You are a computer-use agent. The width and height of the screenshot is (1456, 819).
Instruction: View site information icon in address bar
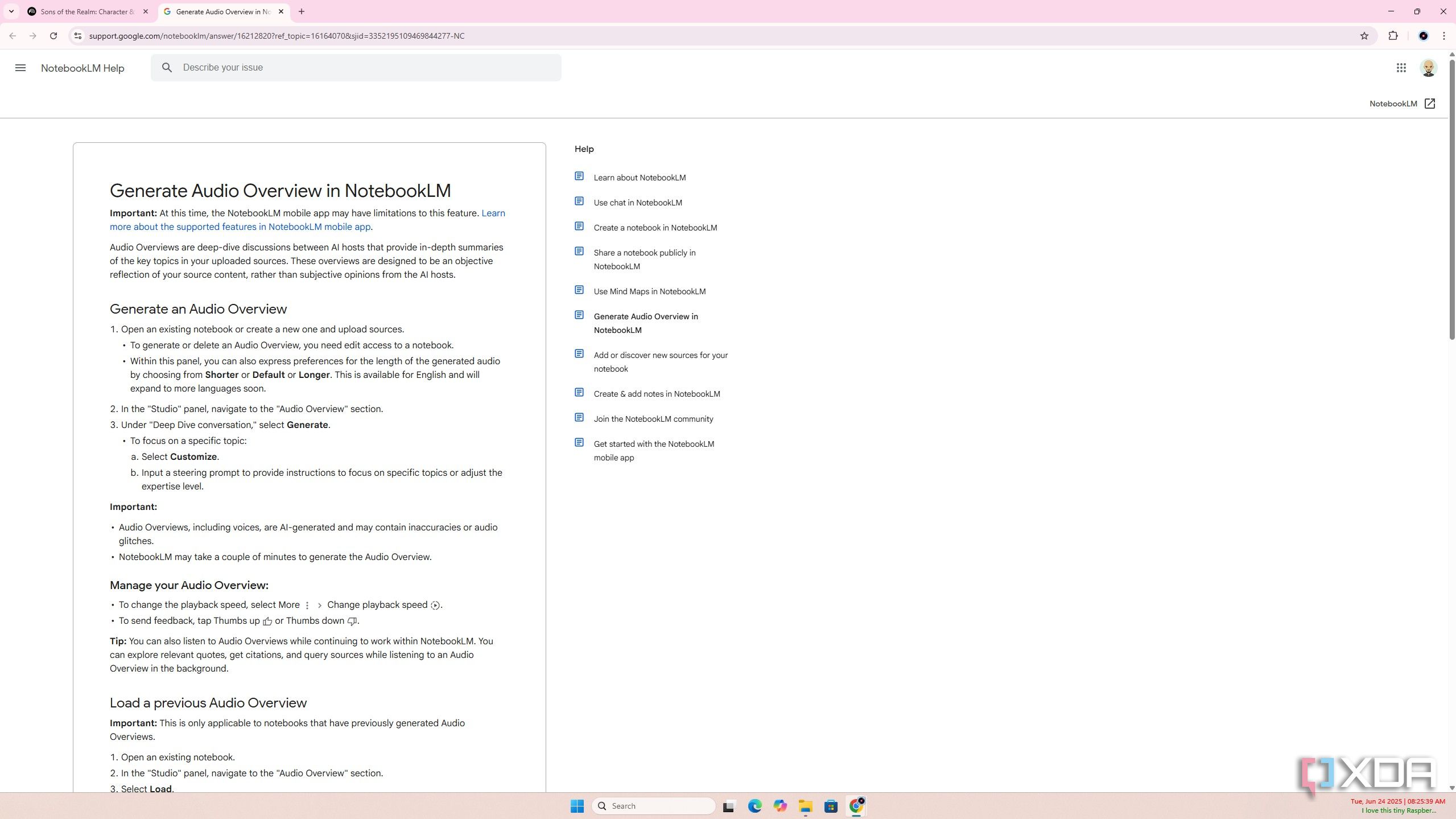point(78,36)
